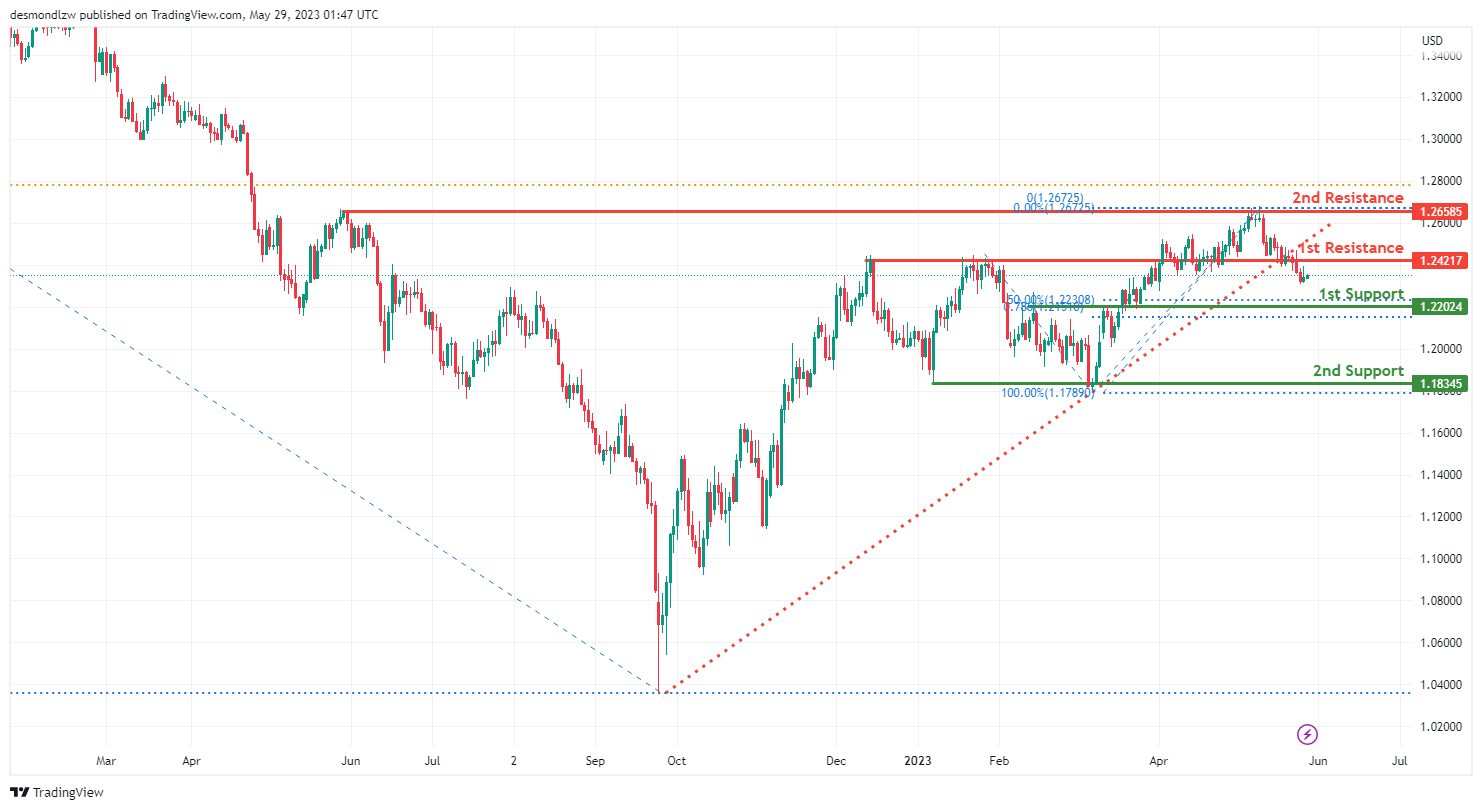Image resolution: width=1482 pixels, height=810 pixels.
Task: Click the 1.18345 green price tag
Action: [x=1437, y=383]
